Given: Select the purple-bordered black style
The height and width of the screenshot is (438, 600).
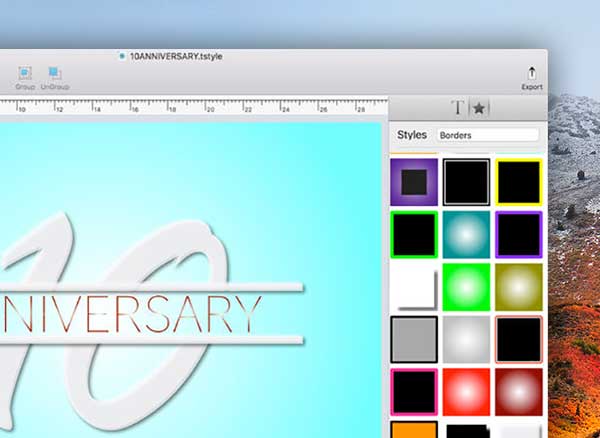Looking at the screenshot, I should (x=518, y=234).
